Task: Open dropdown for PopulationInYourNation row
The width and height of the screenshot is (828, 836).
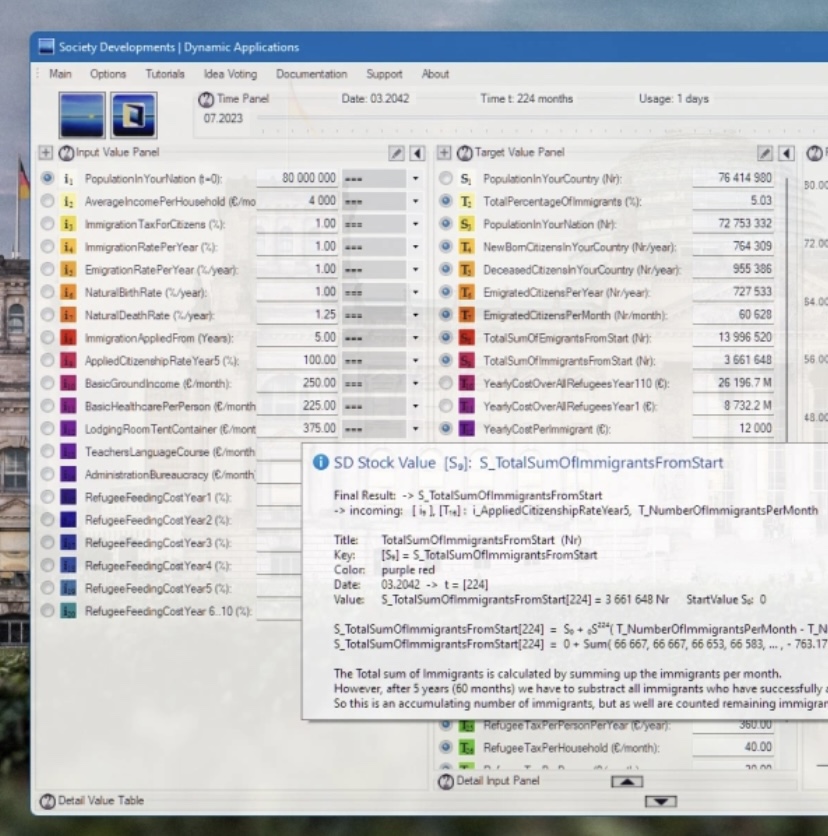Action: pyautogui.click(x=415, y=178)
